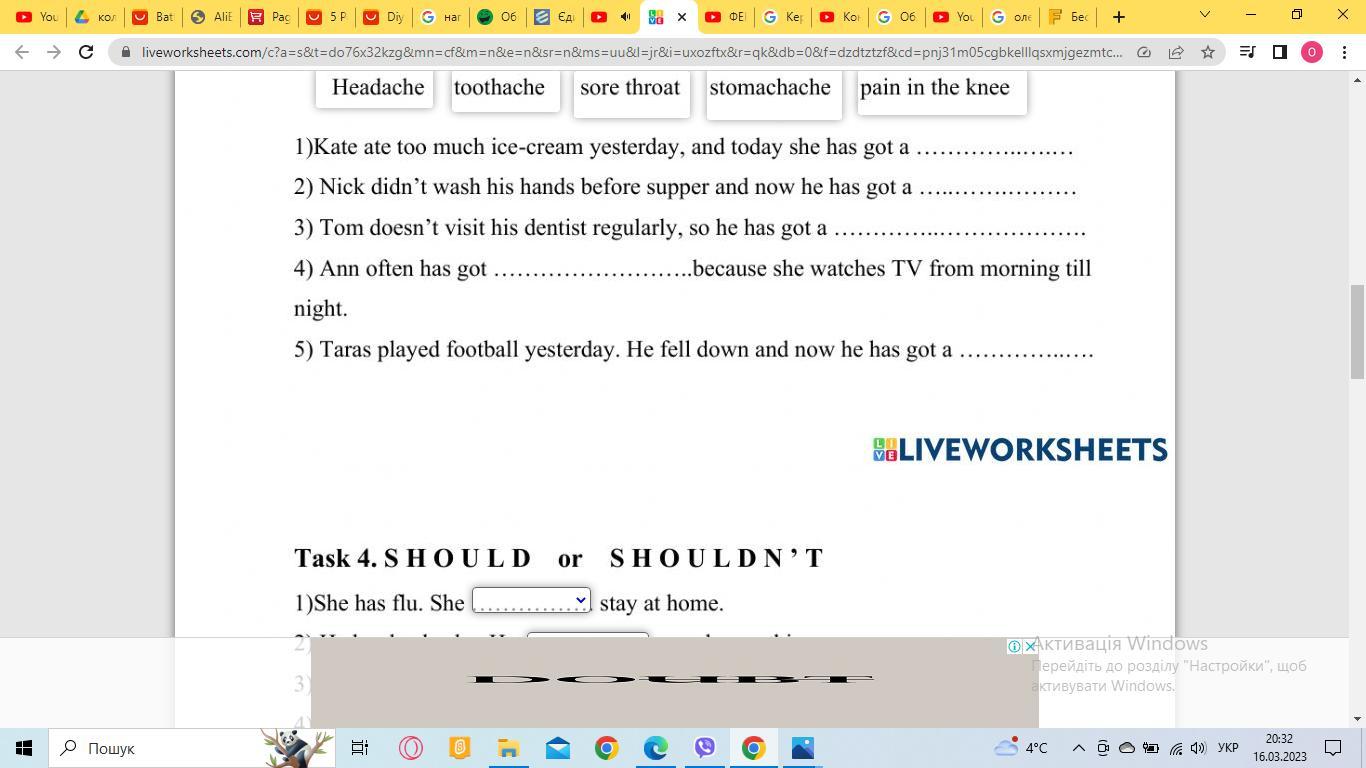The image size is (1366, 768).
Task: Open the volume control in the tray
Action: tap(1198, 748)
